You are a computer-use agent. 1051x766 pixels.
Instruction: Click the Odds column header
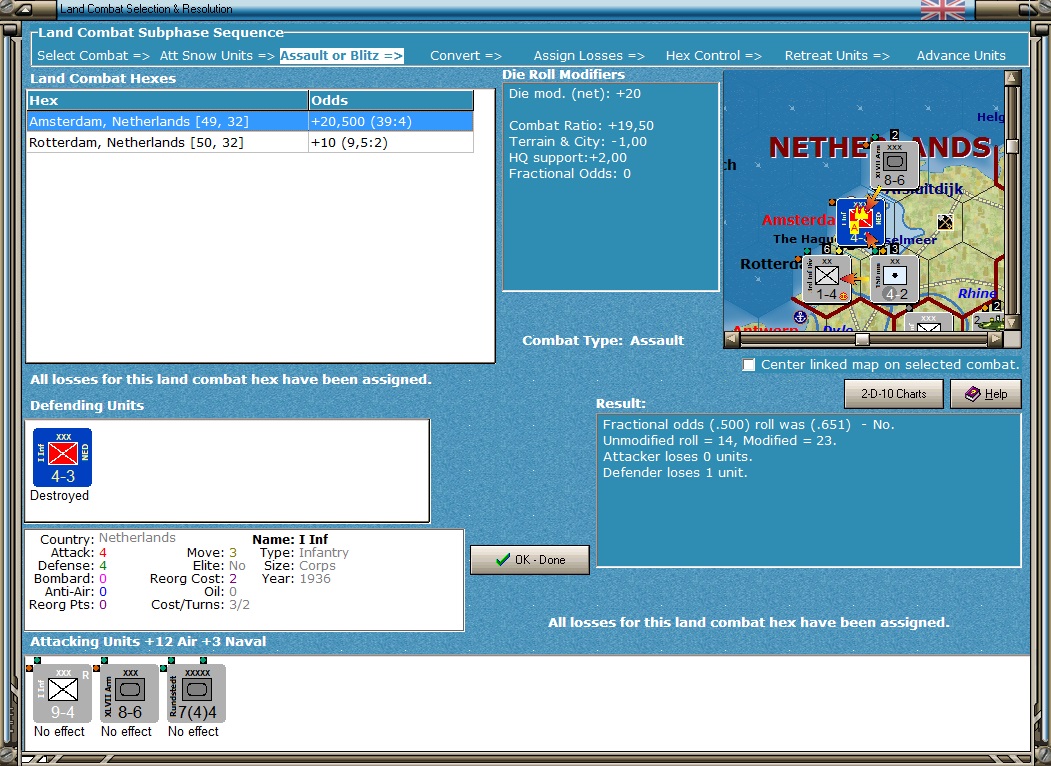[390, 100]
